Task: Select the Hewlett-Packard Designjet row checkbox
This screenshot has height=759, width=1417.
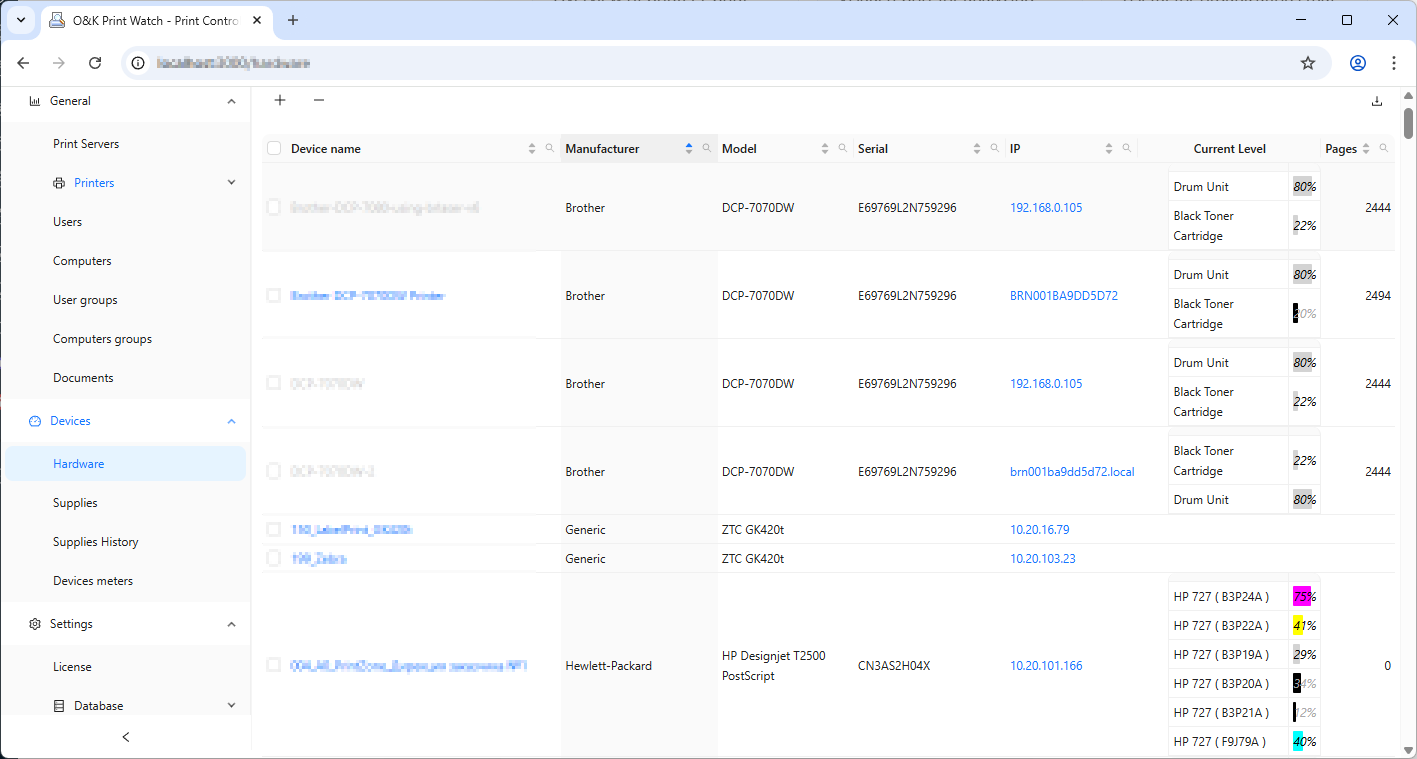Action: (x=274, y=666)
